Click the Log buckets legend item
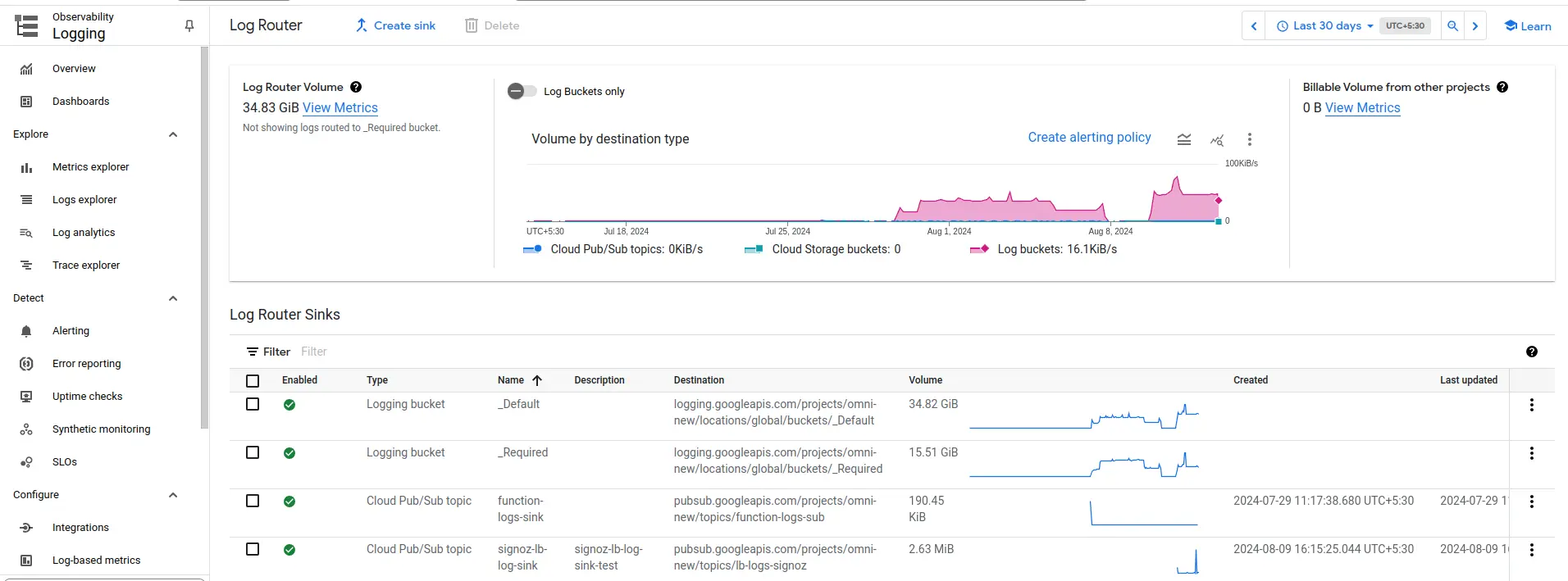 tap(1043, 249)
